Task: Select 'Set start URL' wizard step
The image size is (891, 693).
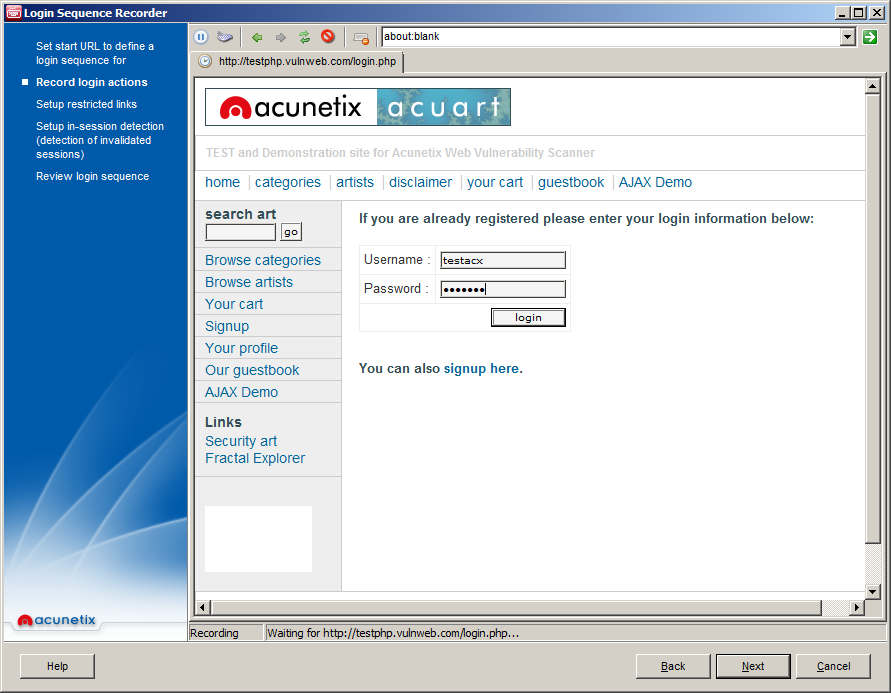Action: click(95, 53)
